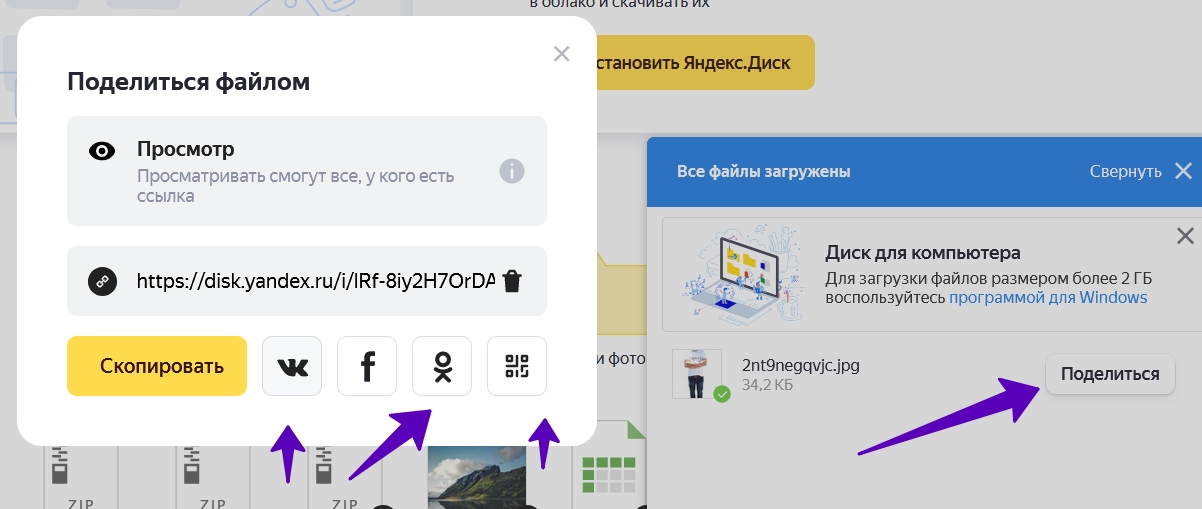
Task: Click the VK share icon
Action: click(292, 366)
